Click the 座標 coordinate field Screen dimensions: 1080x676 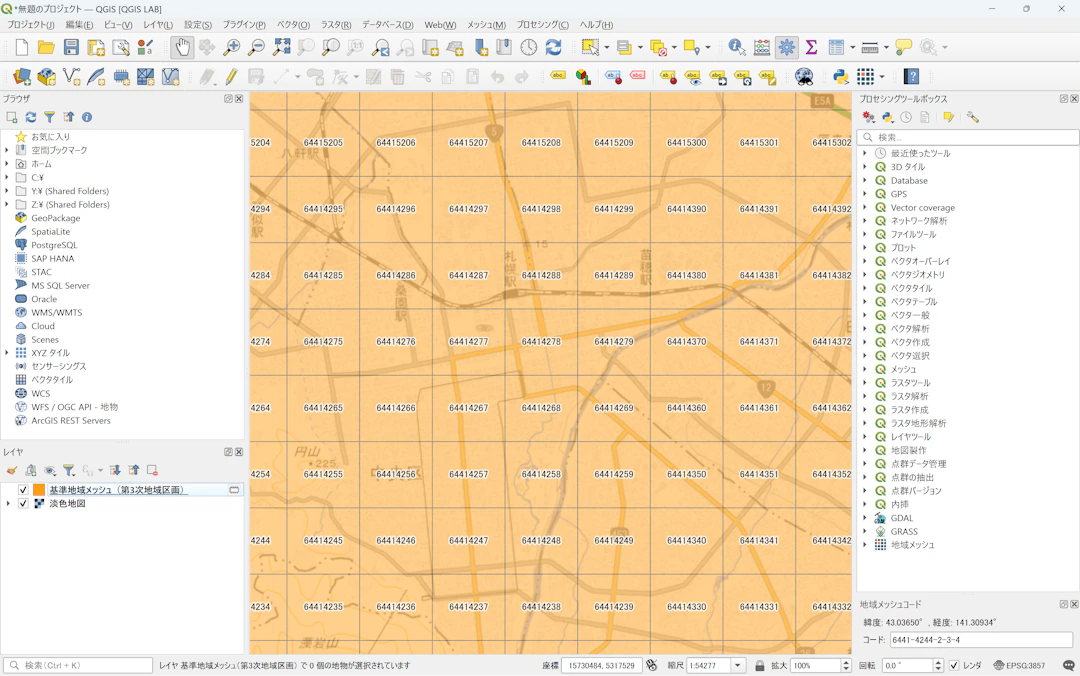[601, 666]
